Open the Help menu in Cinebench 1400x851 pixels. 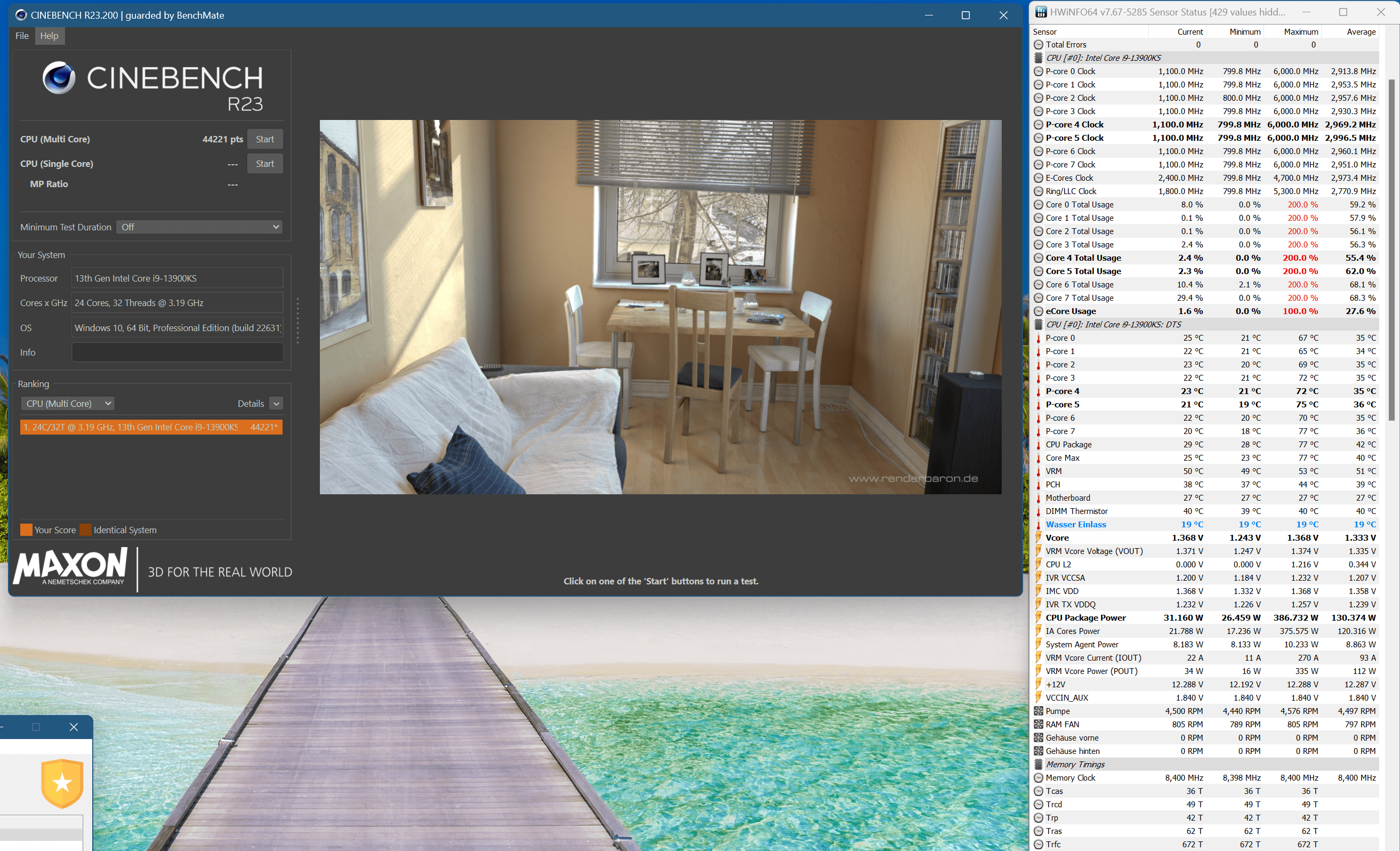[x=50, y=36]
